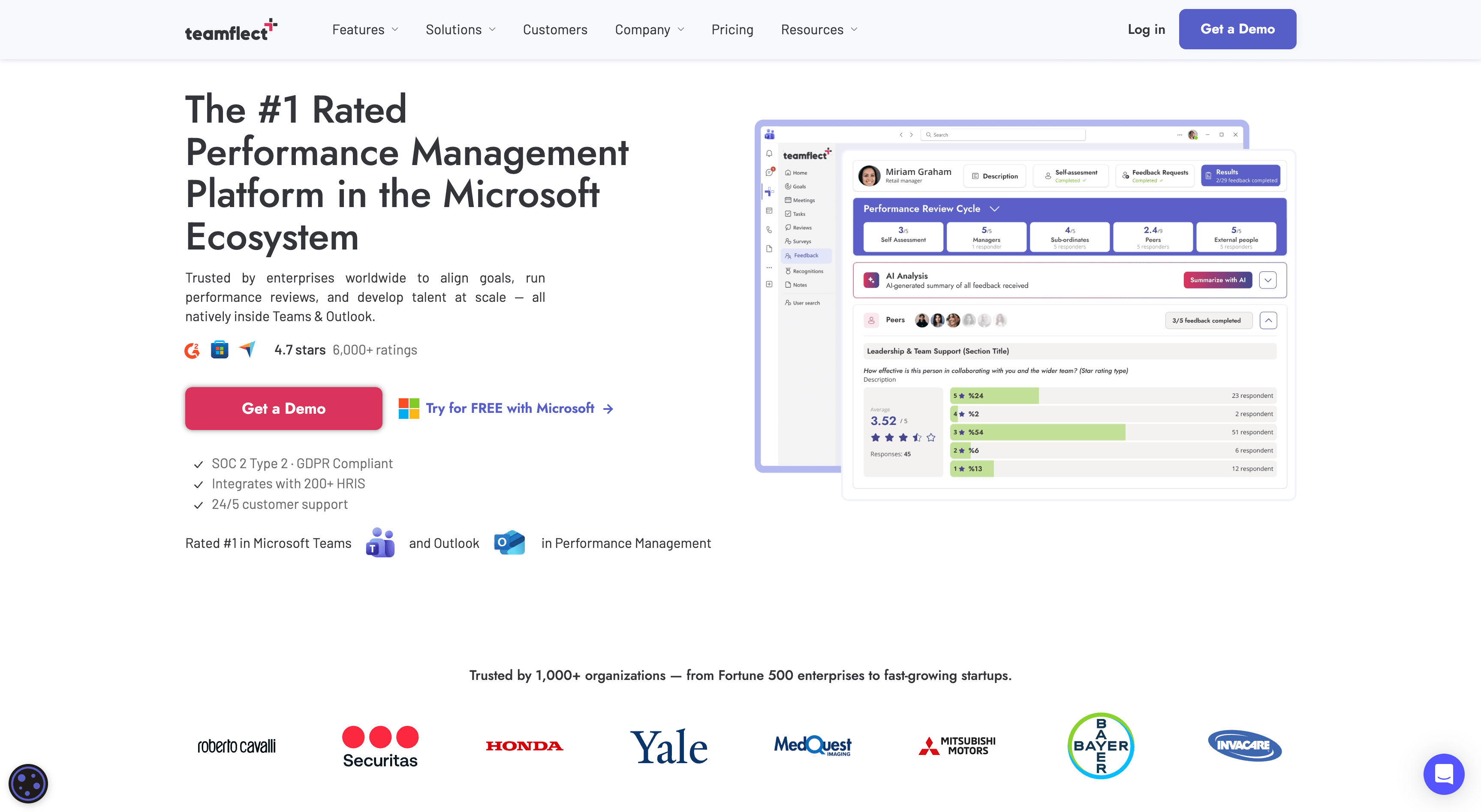1481x812 pixels.
Task: Expand the Performance Review Cycle chevron
Action: tap(995, 209)
